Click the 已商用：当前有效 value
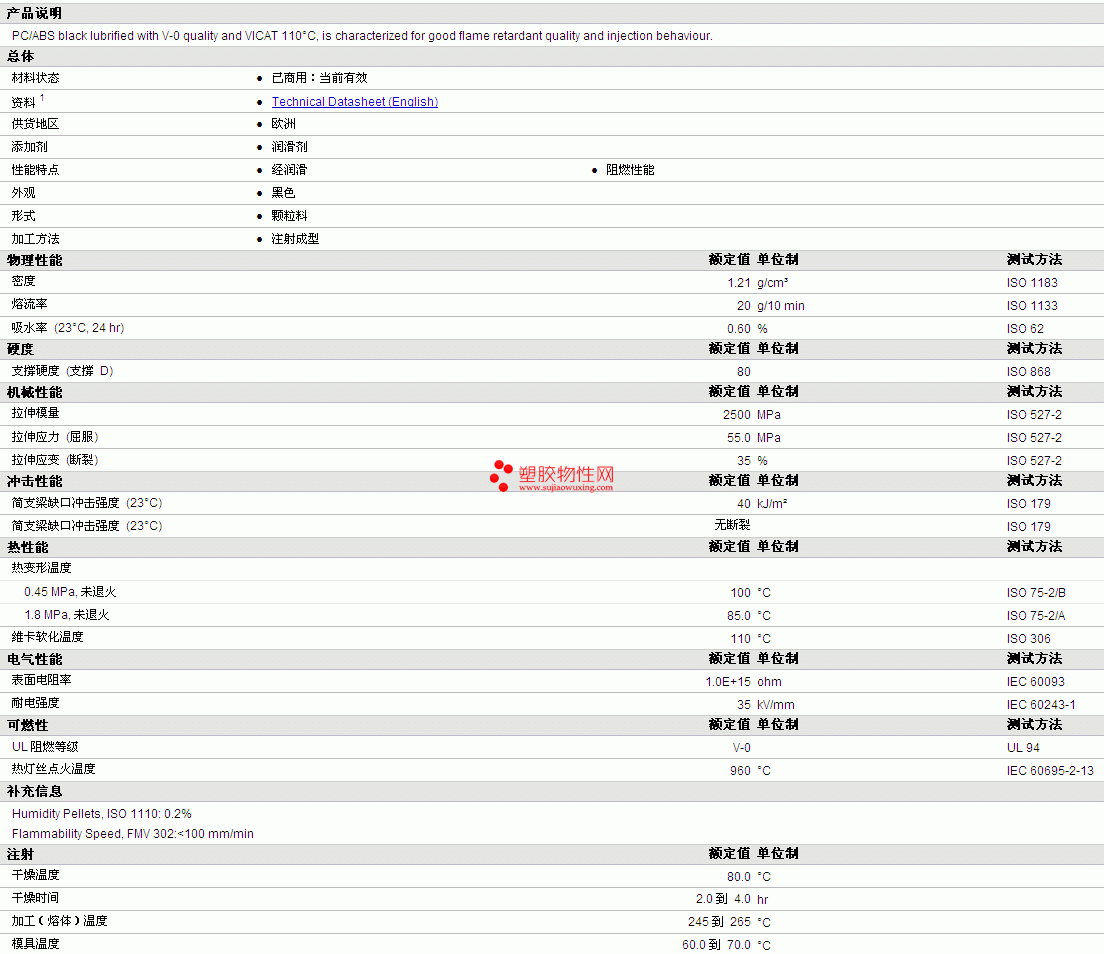This screenshot has width=1104, height=954. 320,78
